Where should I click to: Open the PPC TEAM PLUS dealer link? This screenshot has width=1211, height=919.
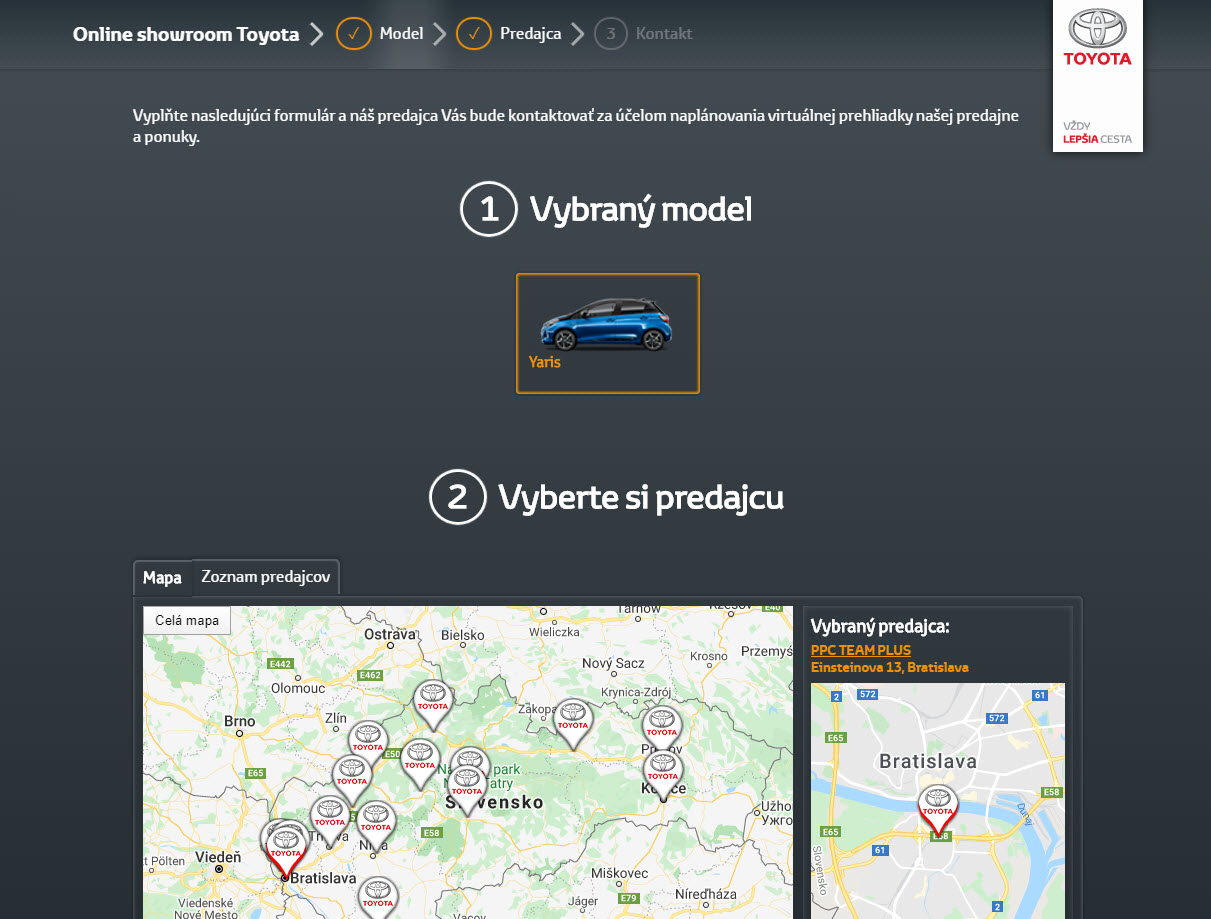tap(861, 650)
